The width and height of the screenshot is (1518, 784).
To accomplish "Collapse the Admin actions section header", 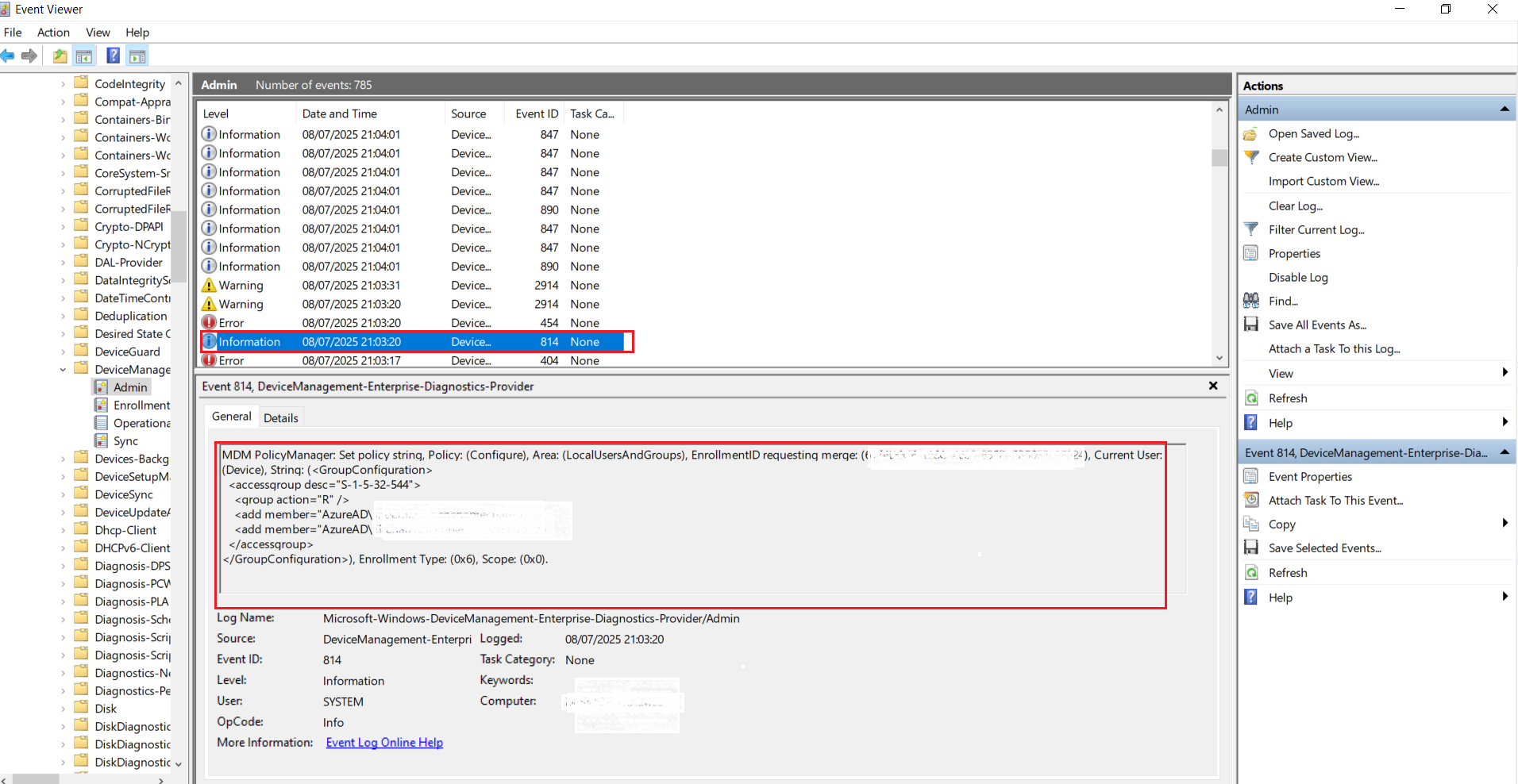I will click(1506, 109).
